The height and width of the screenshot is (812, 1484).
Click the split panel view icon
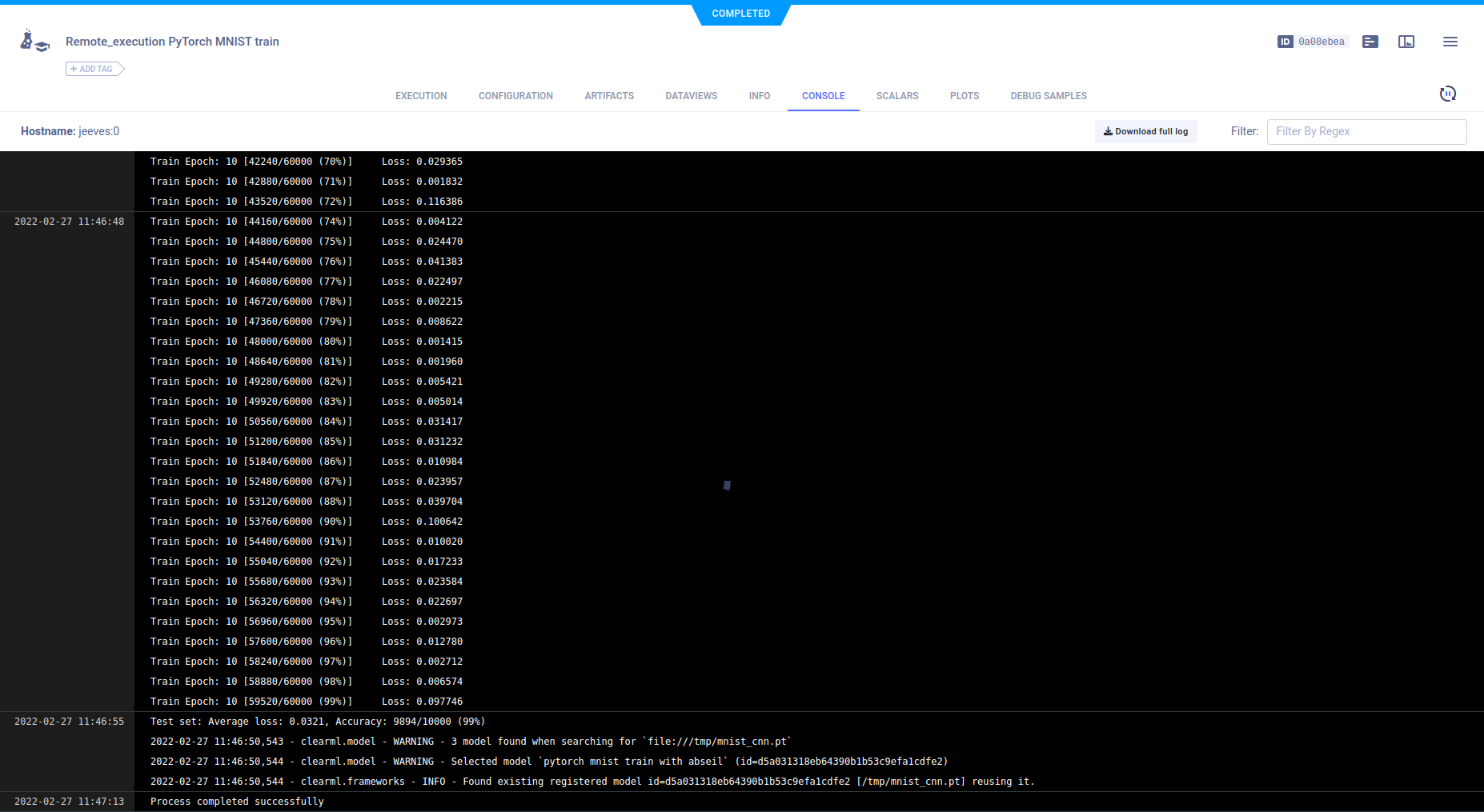point(1406,42)
